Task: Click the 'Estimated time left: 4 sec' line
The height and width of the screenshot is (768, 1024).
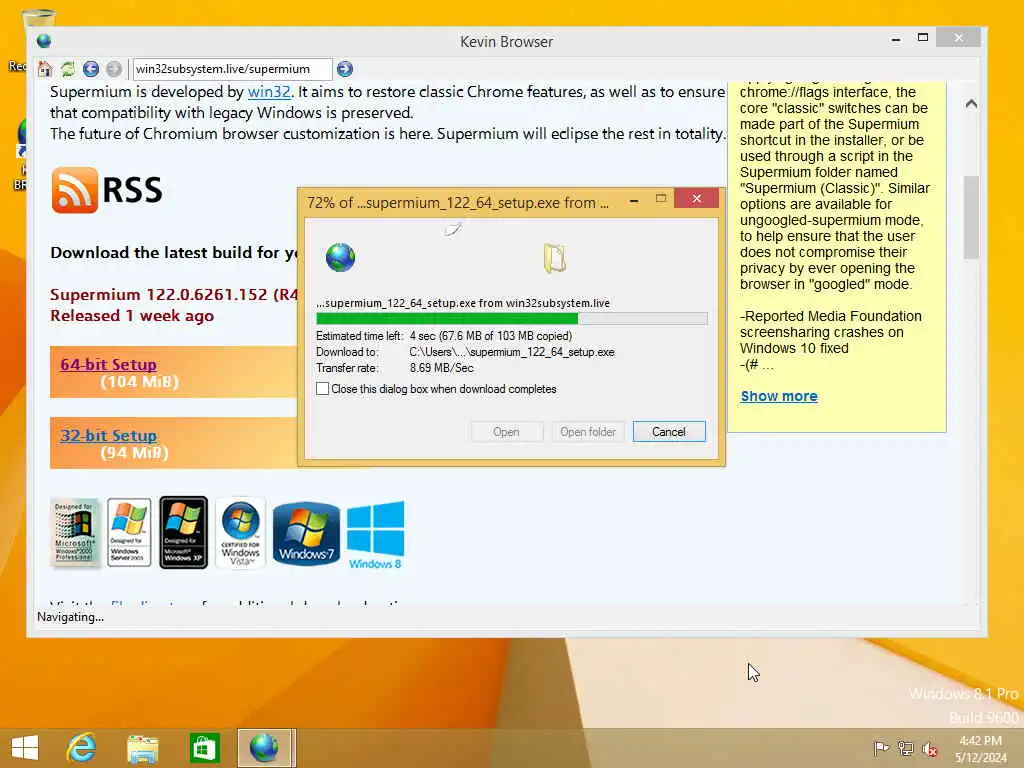Action: [444, 336]
